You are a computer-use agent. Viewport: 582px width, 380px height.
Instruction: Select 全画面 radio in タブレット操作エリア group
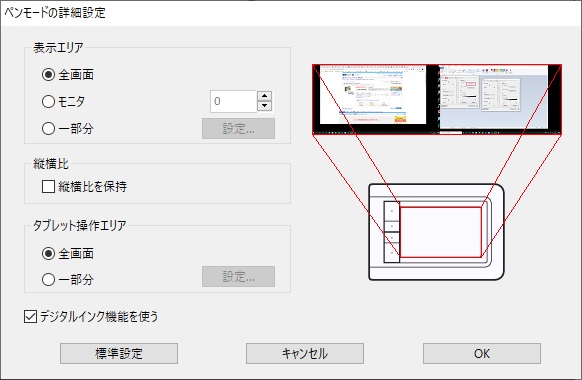(68, 254)
